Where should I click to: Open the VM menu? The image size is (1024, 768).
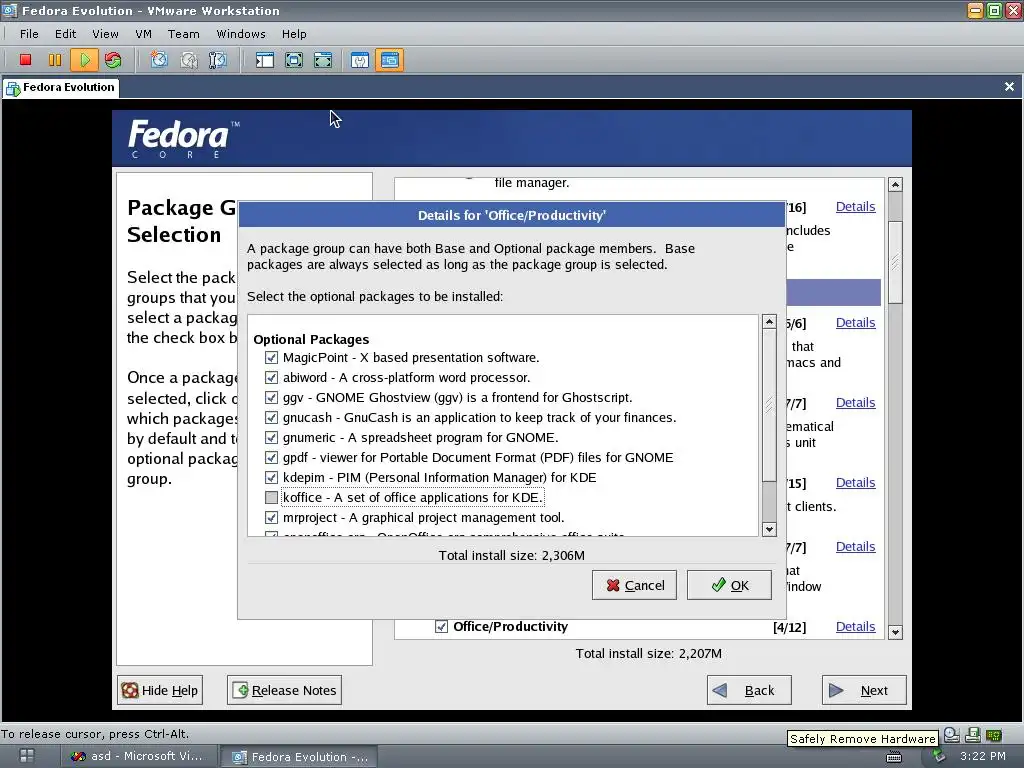[x=144, y=34]
